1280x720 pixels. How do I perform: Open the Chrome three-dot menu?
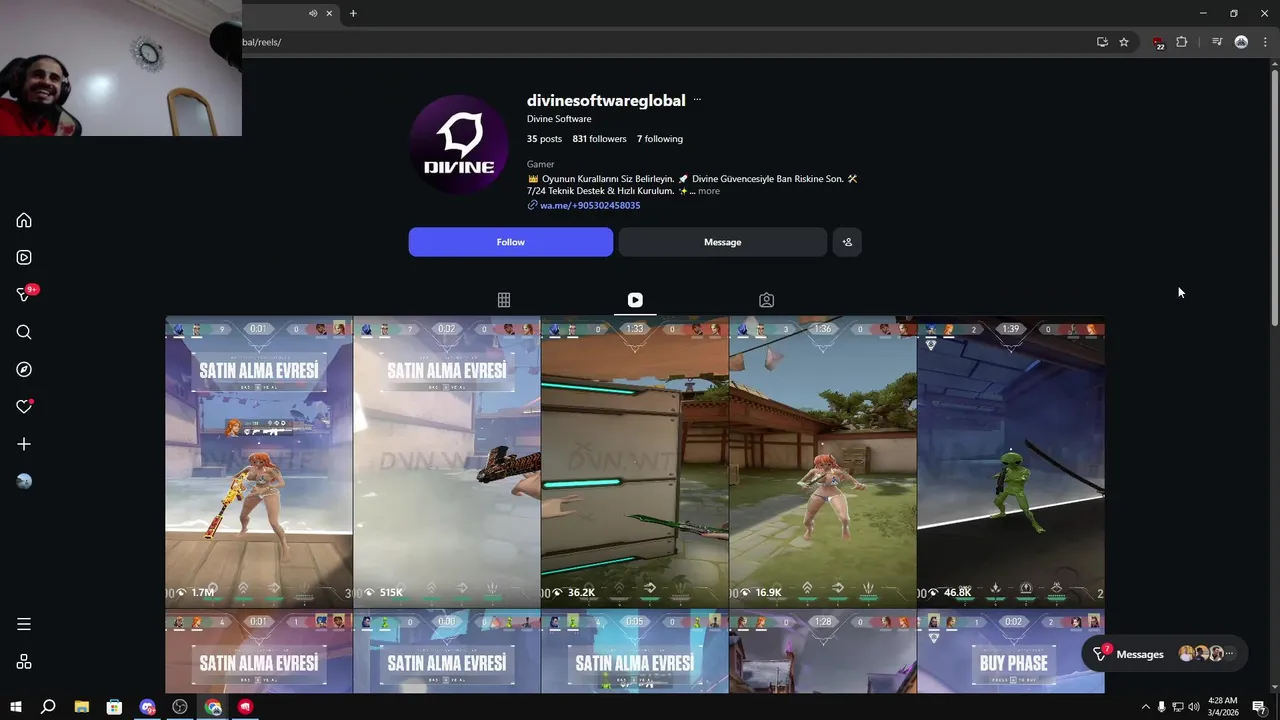point(1265,42)
